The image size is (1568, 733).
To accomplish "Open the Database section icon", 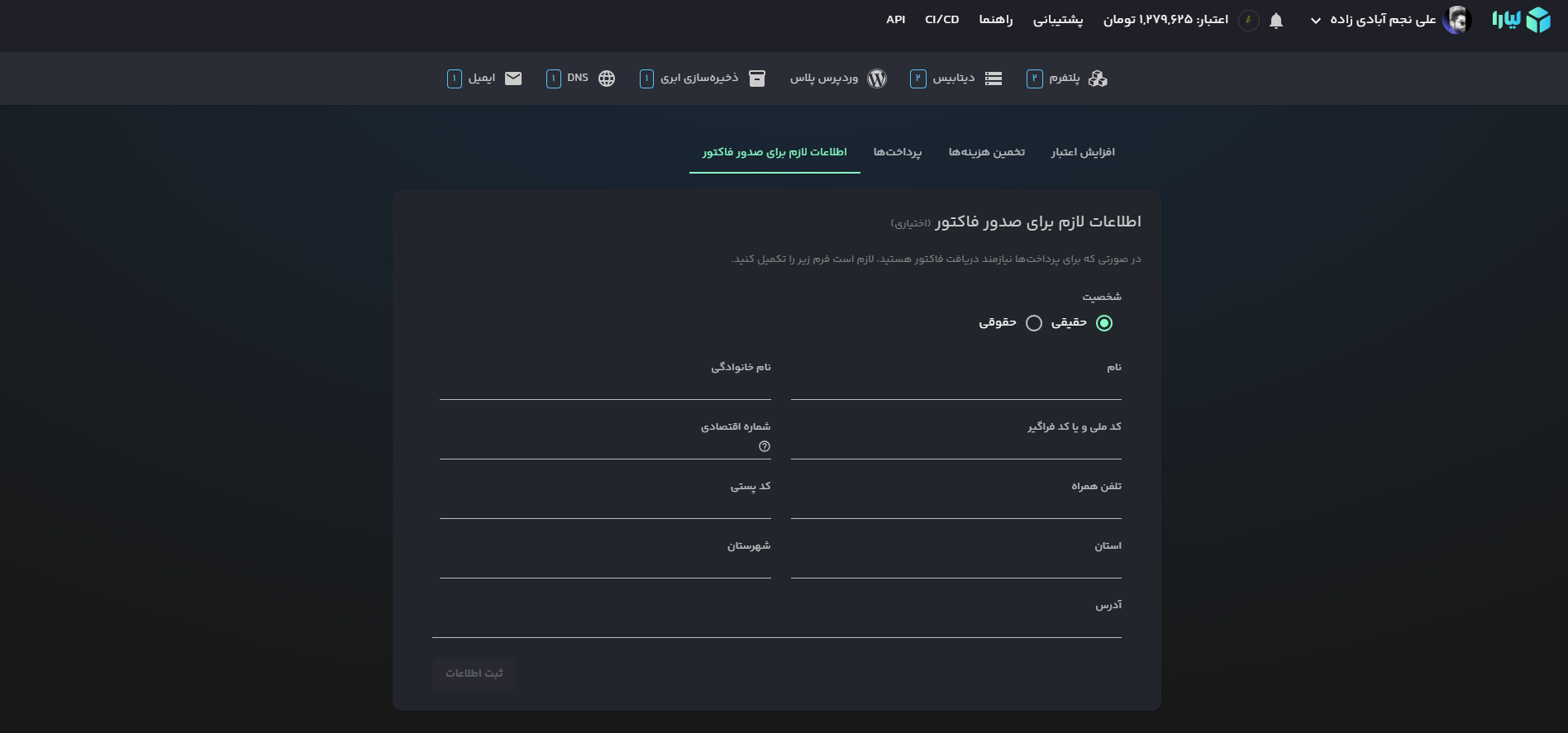I will [x=994, y=79].
